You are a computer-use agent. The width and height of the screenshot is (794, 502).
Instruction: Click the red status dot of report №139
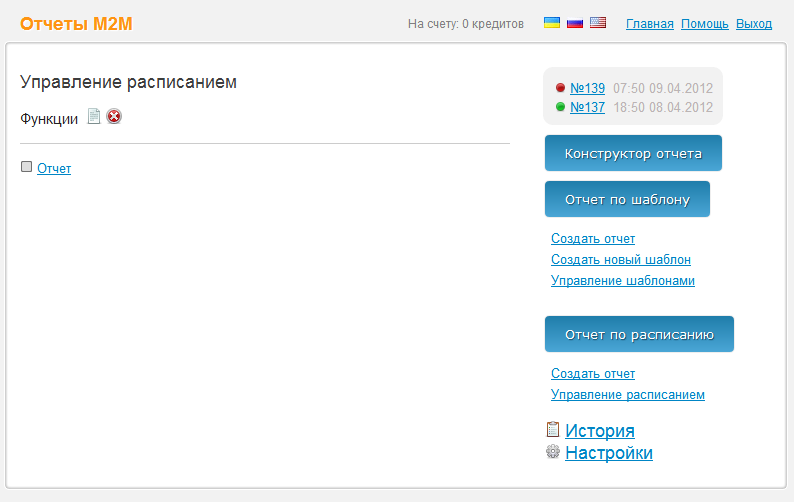pos(559,88)
